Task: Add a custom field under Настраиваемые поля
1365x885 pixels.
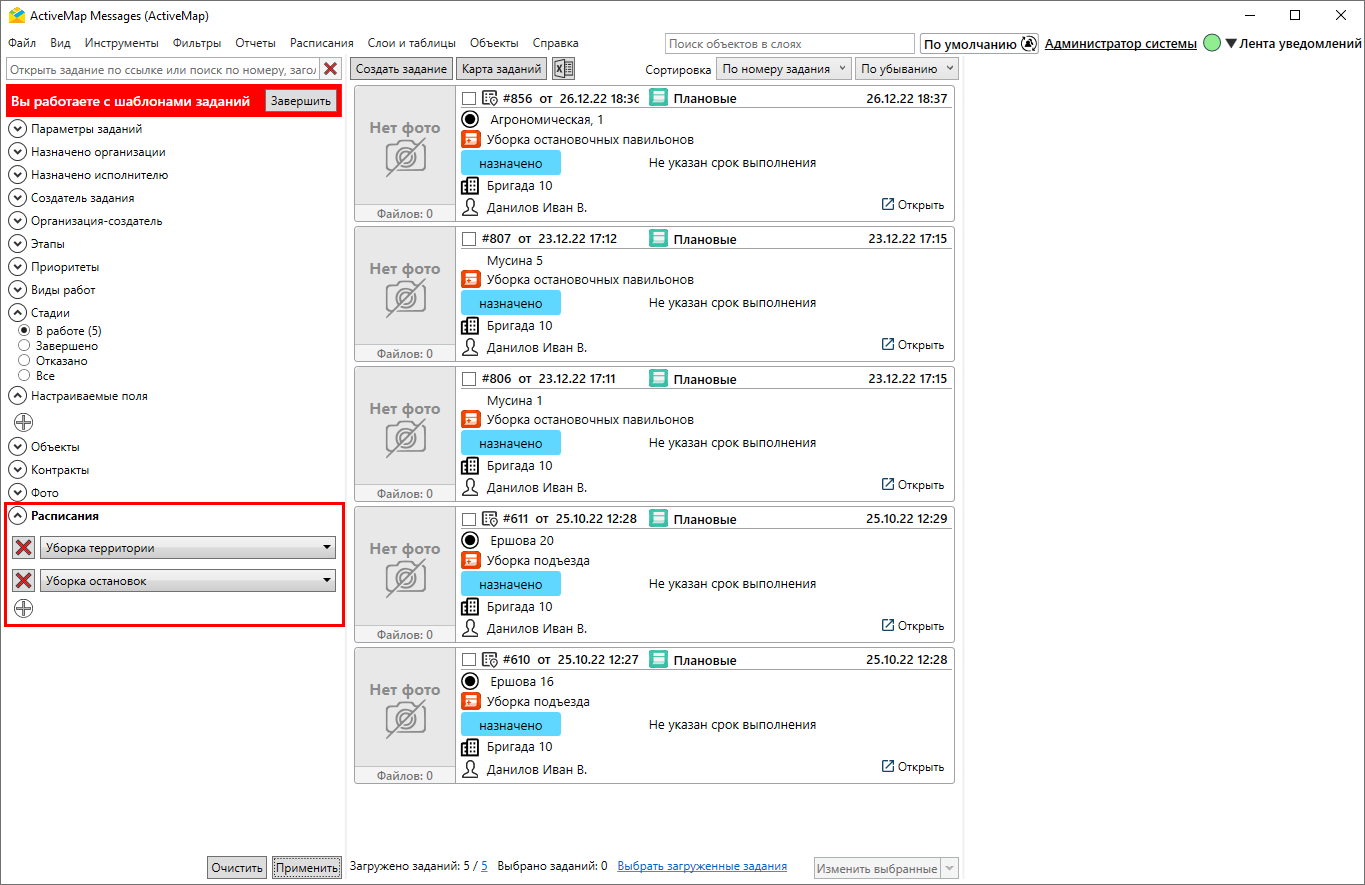Action: [x=24, y=422]
